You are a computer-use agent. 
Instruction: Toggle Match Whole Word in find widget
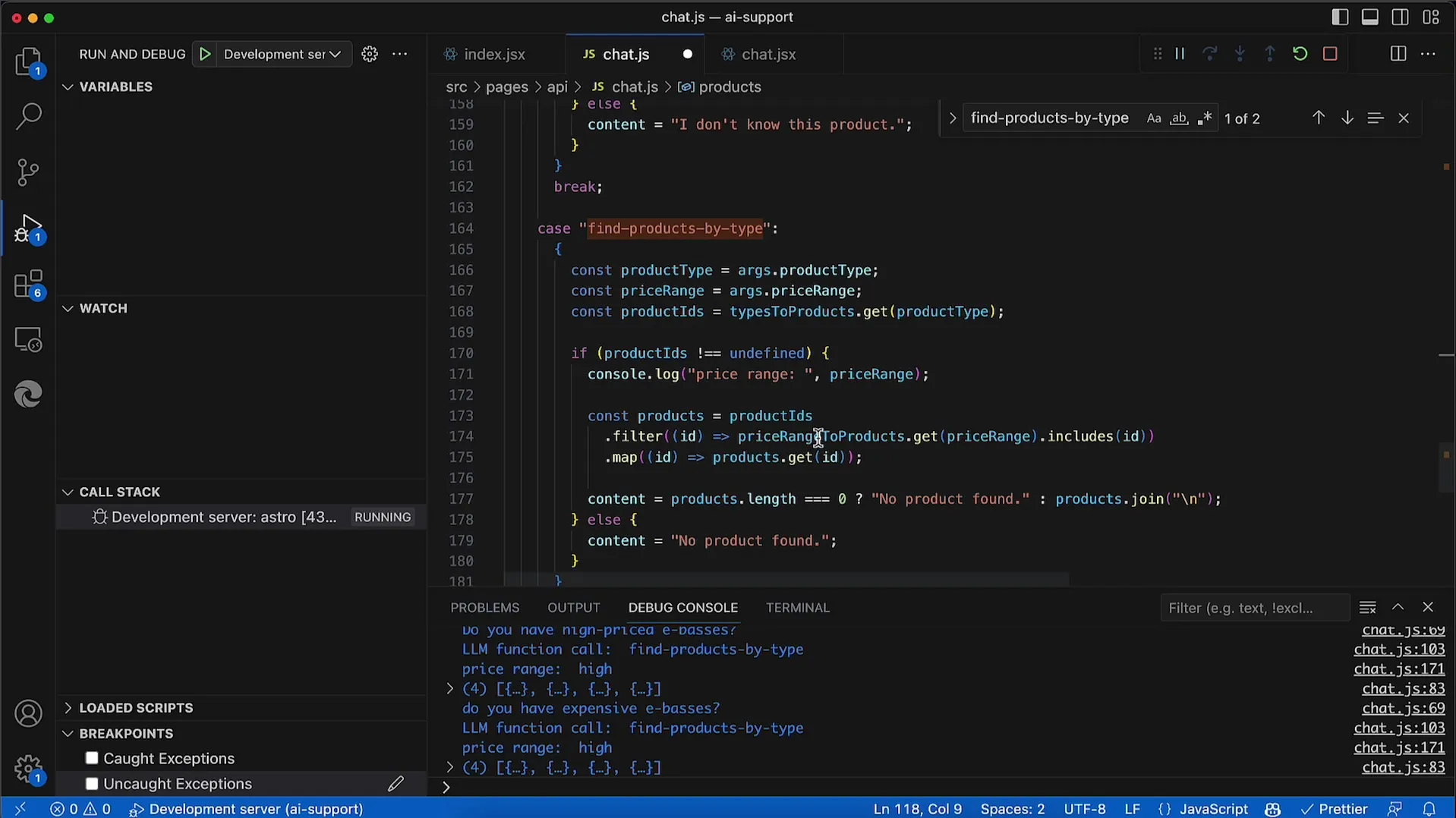[x=1179, y=118]
